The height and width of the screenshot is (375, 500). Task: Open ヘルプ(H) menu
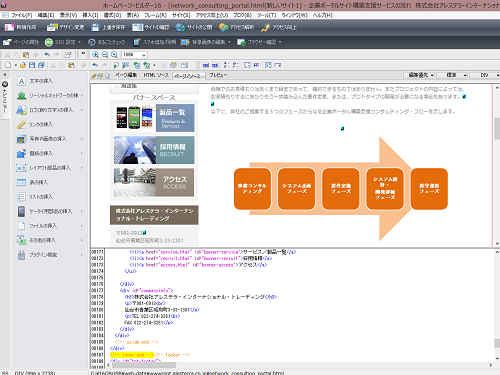coord(322,15)
